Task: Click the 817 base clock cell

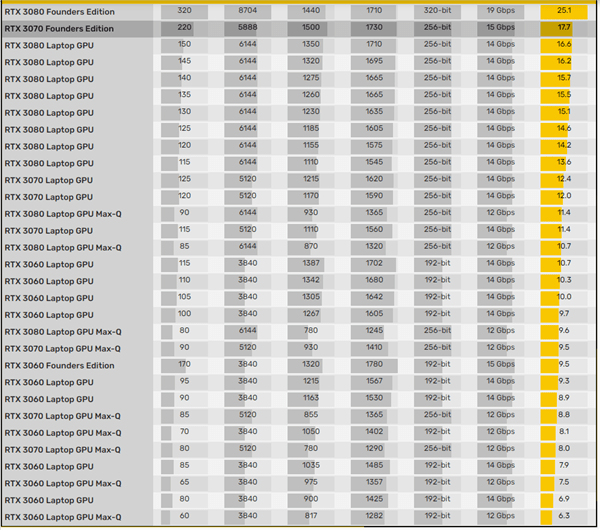Action: (311, 516)
